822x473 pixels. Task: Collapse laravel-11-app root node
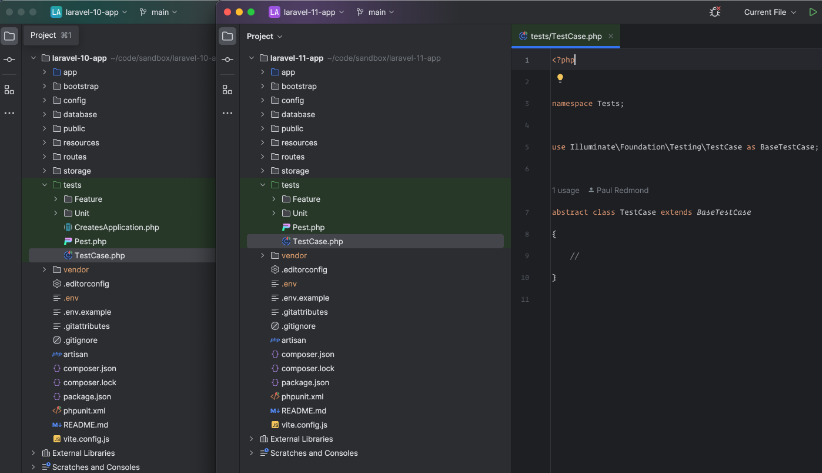[252, 58]
